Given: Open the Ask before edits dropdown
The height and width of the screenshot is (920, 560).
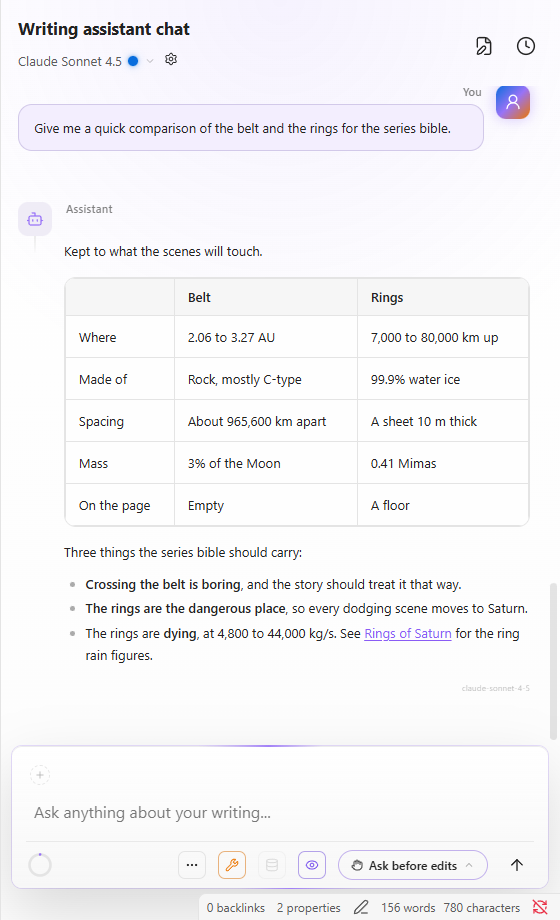Looking at the screenshot, I should pyautogui.click(x=413, y=865).
